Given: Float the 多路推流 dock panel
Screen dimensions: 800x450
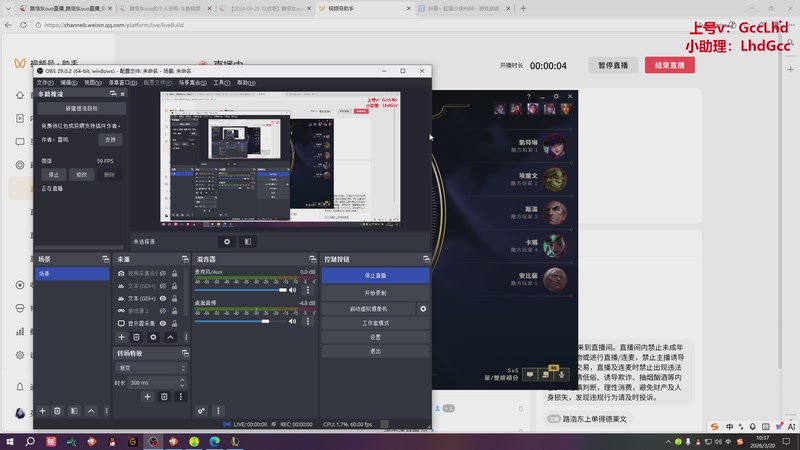Looking at the screenshot, I should click(x=113, y=94).
